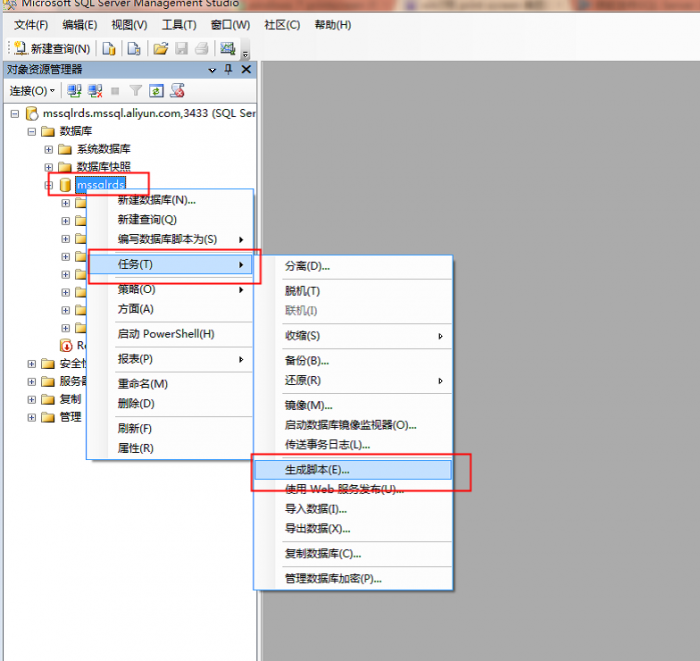Expand the 安全性 folder node
Viewport: 700px width, 661px height.
(32, 364)
